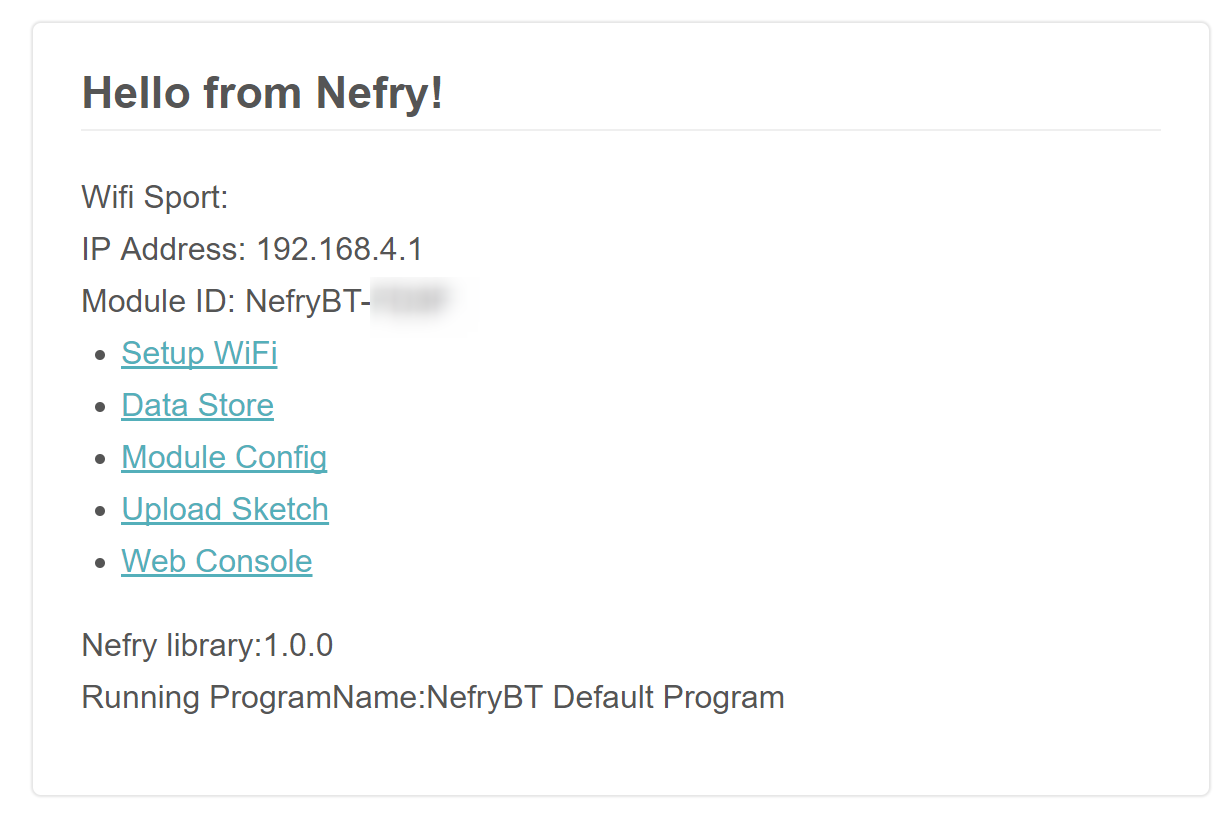1229x826 pixels.
Task: Launch the Web Console link
Action: click(x=216, y=562)
